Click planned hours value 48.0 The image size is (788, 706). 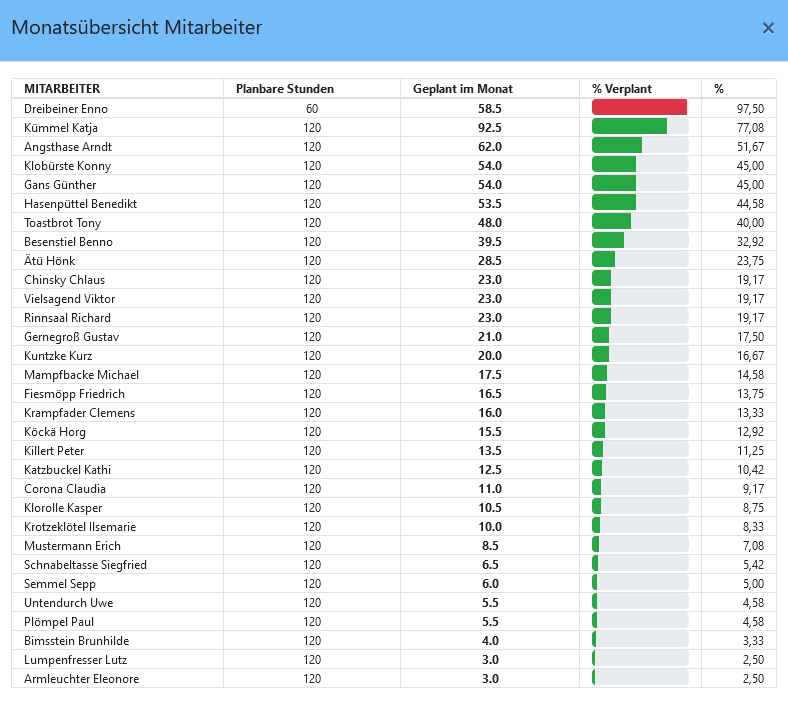[x=489, y=223]
